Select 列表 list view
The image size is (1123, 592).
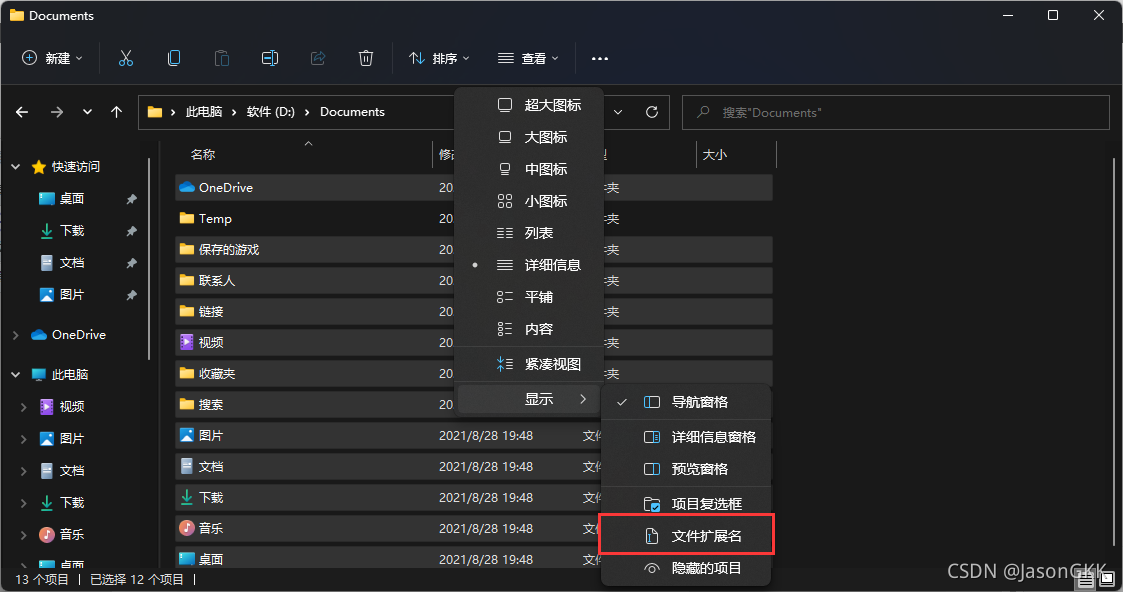tap(529, 233)
